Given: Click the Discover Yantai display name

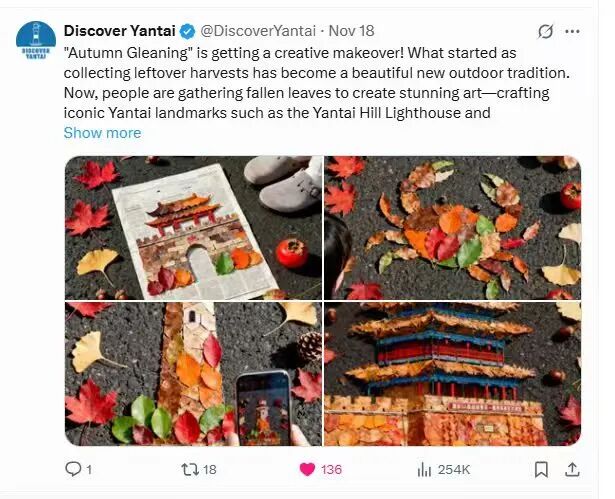Looking at the screenshot, I should (120, 31).
